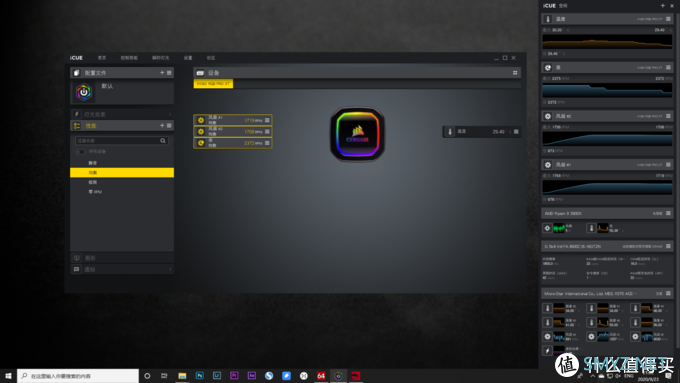Open the Settings menu in the iCUE top bar
The height and width of the screenshot is (383, 680).
pos(188,58)
